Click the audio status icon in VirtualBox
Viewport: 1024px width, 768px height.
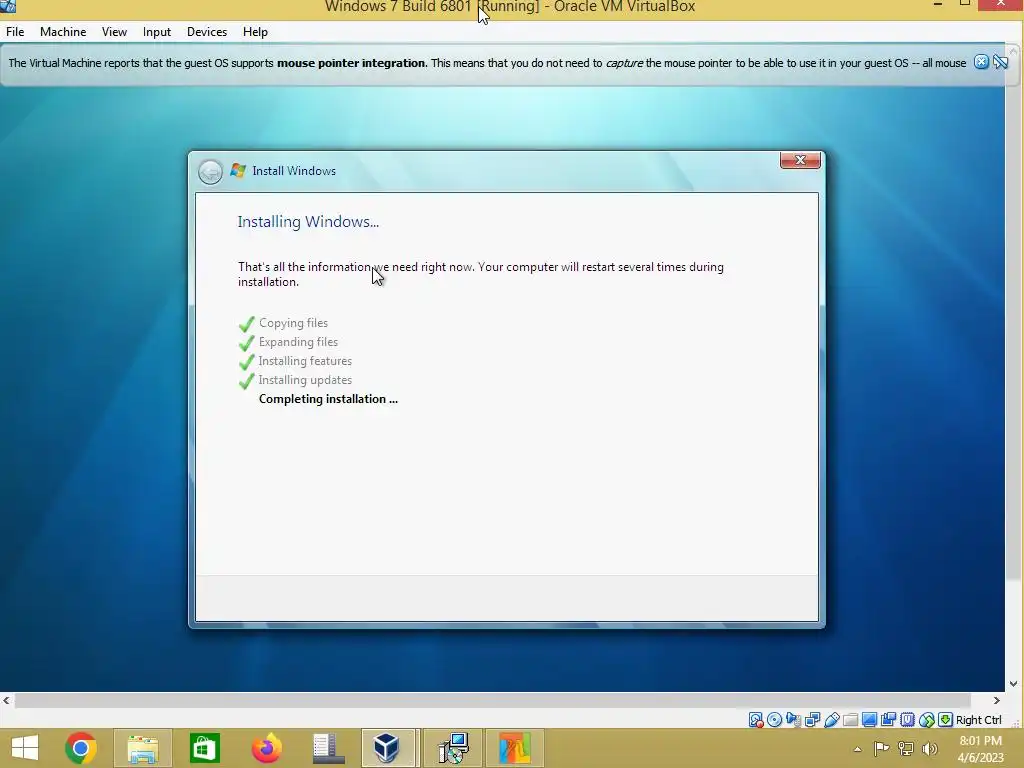pyautogui.click(x=793, y=720)
